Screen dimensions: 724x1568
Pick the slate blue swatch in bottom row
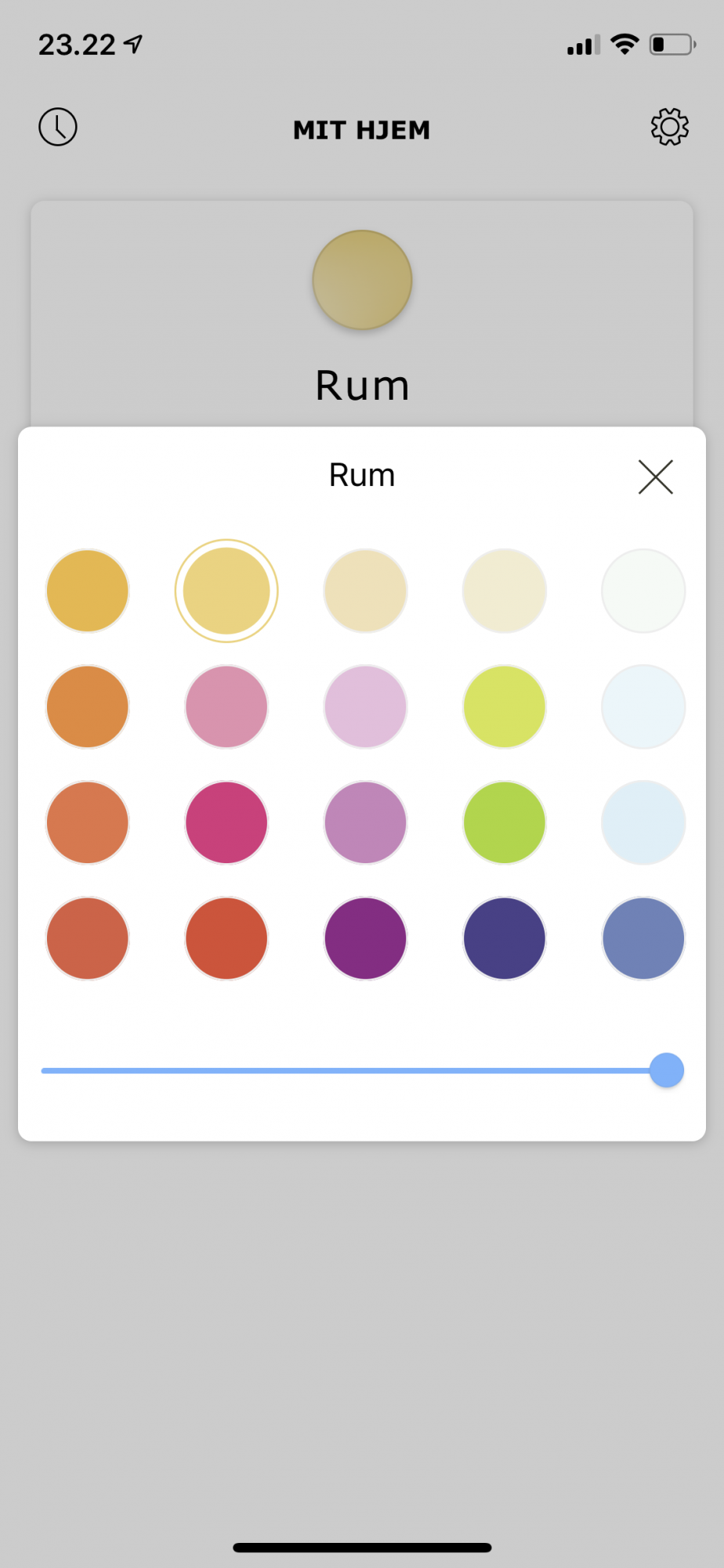pyautogui.click(x=643, y=938)
